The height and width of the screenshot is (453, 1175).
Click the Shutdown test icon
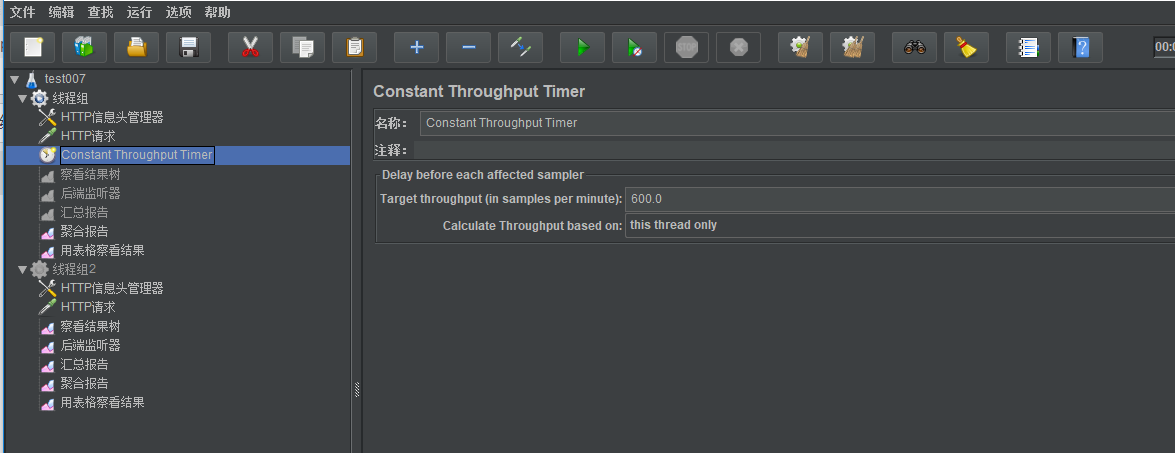pyautogui.click(x=738, y=48)
